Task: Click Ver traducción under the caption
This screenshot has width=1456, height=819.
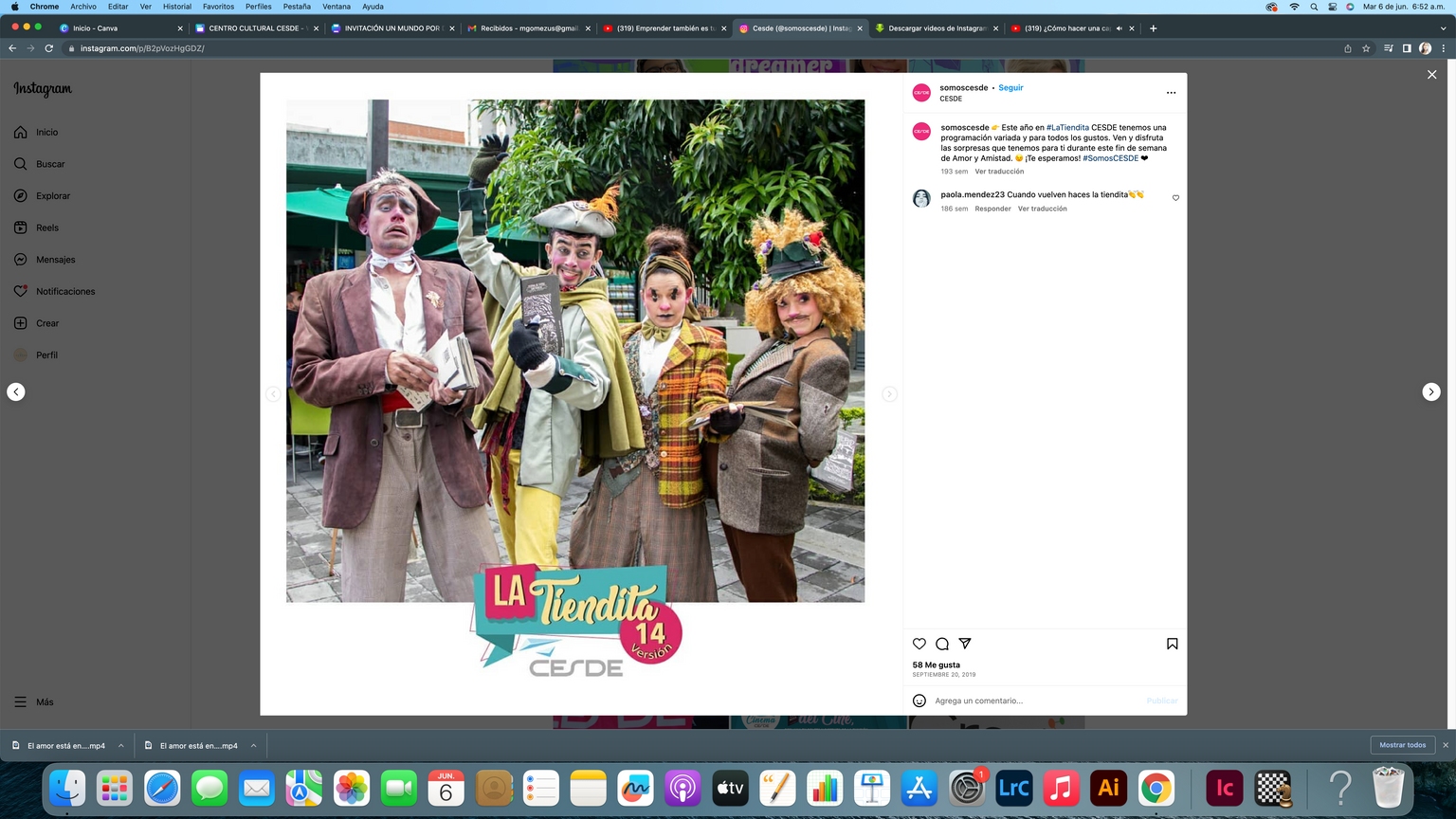Action: click(999, 172)
